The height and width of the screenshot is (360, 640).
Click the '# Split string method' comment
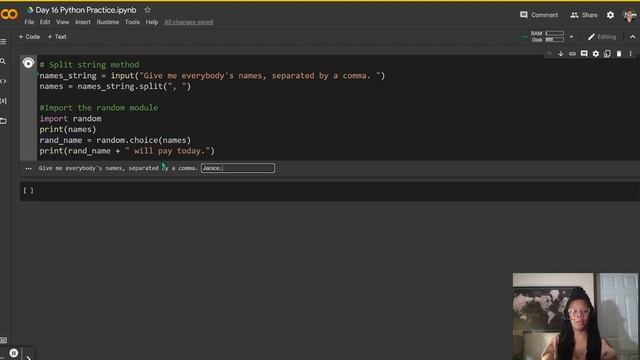coord(89,65)
